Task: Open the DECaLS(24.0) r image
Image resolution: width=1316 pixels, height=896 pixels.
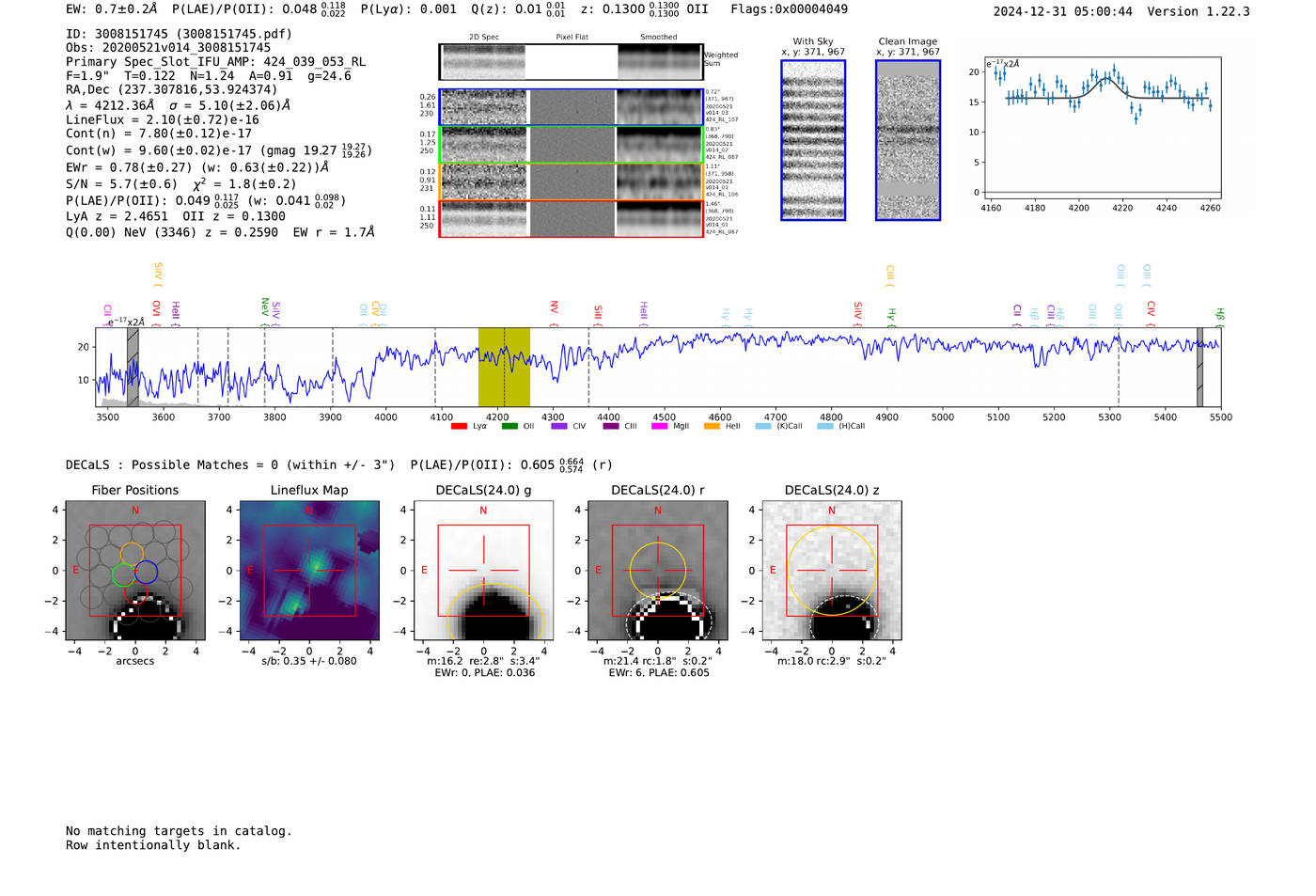Action: click(658, 570)
